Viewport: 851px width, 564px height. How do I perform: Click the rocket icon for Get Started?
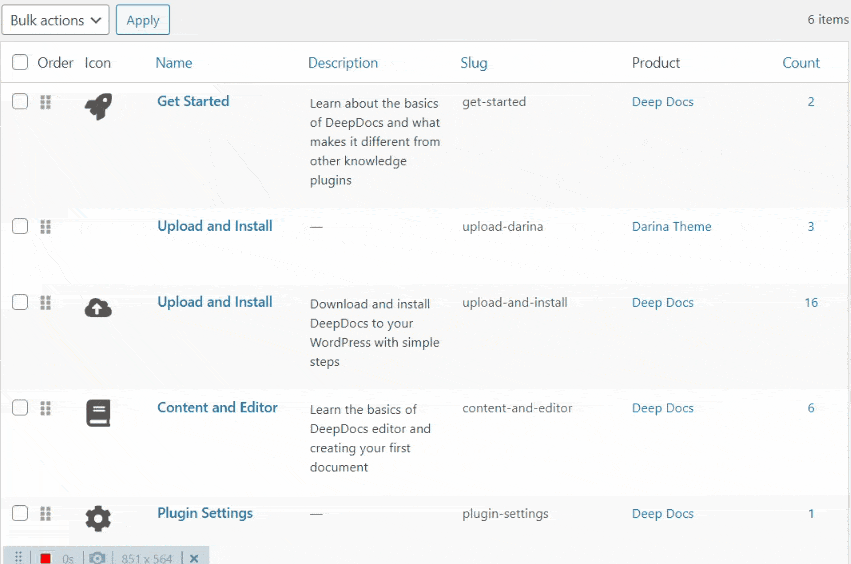click(x=98, y=106)
